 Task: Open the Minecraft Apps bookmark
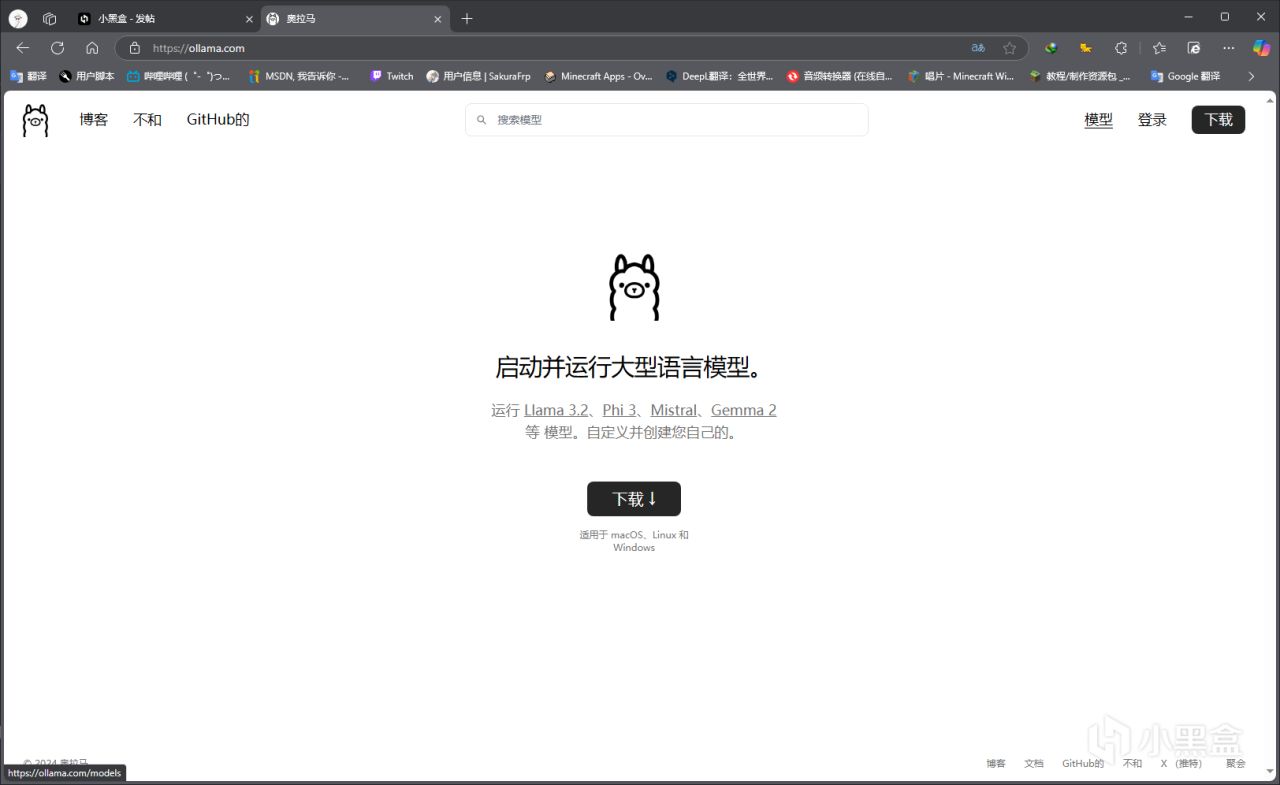598,76
